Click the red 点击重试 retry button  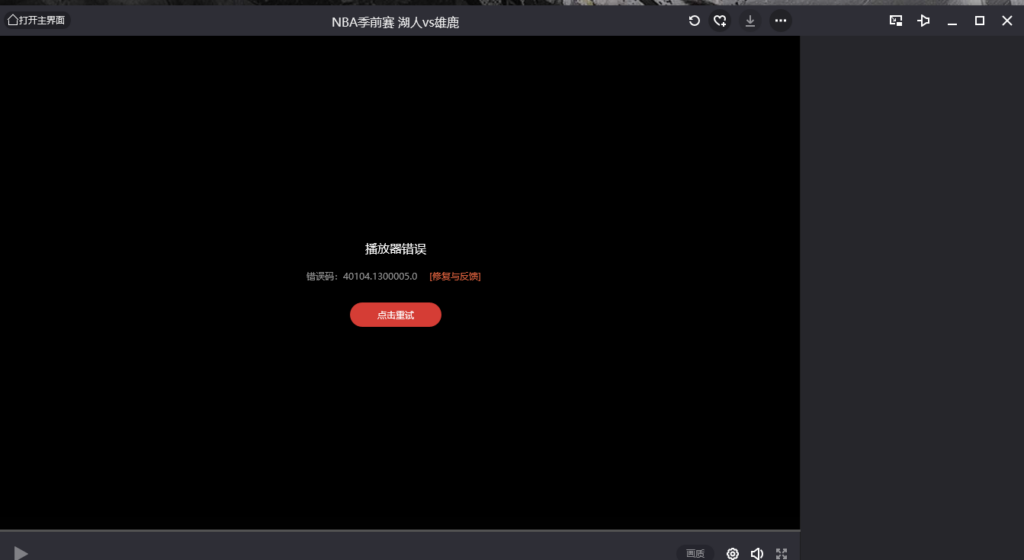tap(395, 315)
